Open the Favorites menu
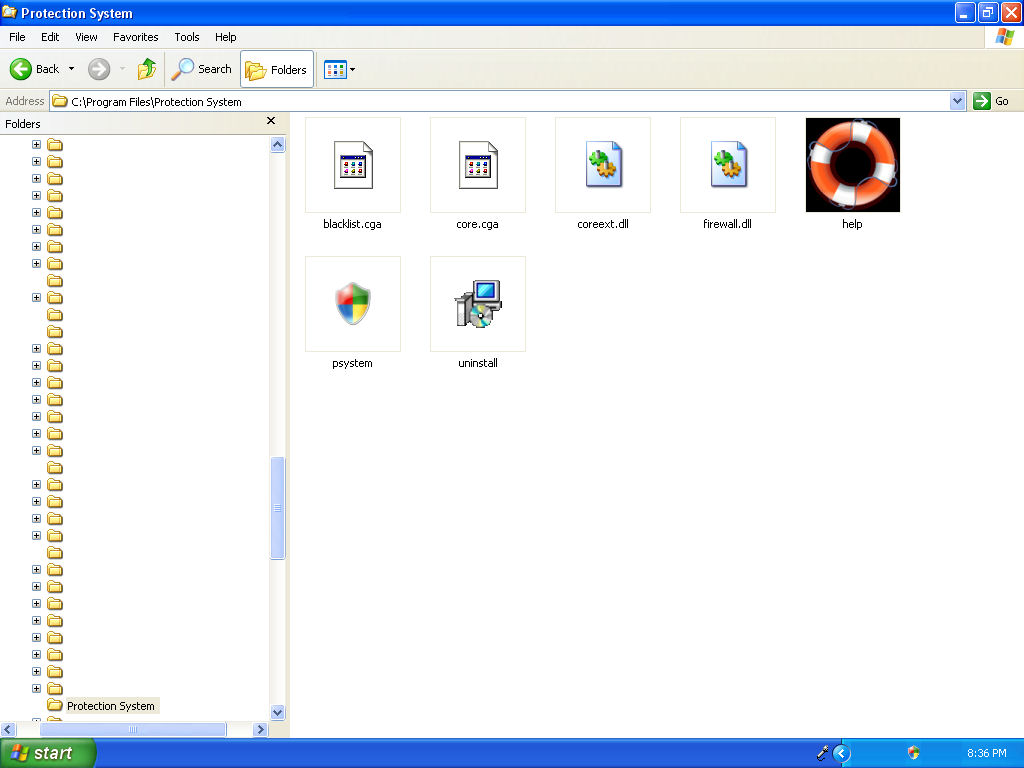The height and width of the screenshot is (768, 1024). tap(135, 37)
